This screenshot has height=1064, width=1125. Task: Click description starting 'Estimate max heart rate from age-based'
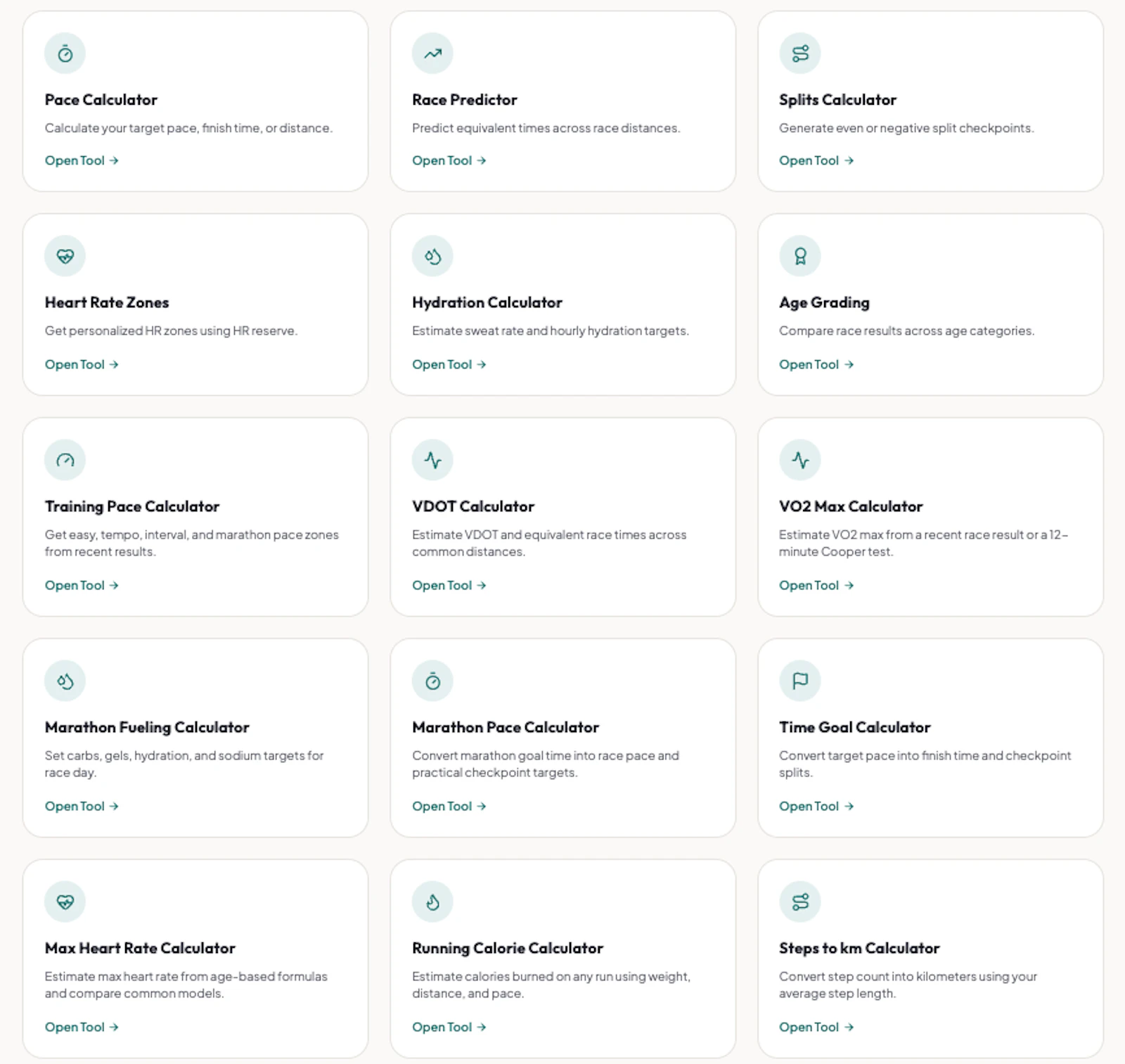(x=186, y=985)
